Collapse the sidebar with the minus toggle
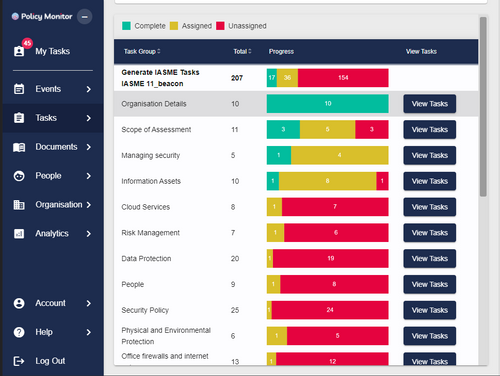This screenshot has width=500, height=376. click(85, 17)
